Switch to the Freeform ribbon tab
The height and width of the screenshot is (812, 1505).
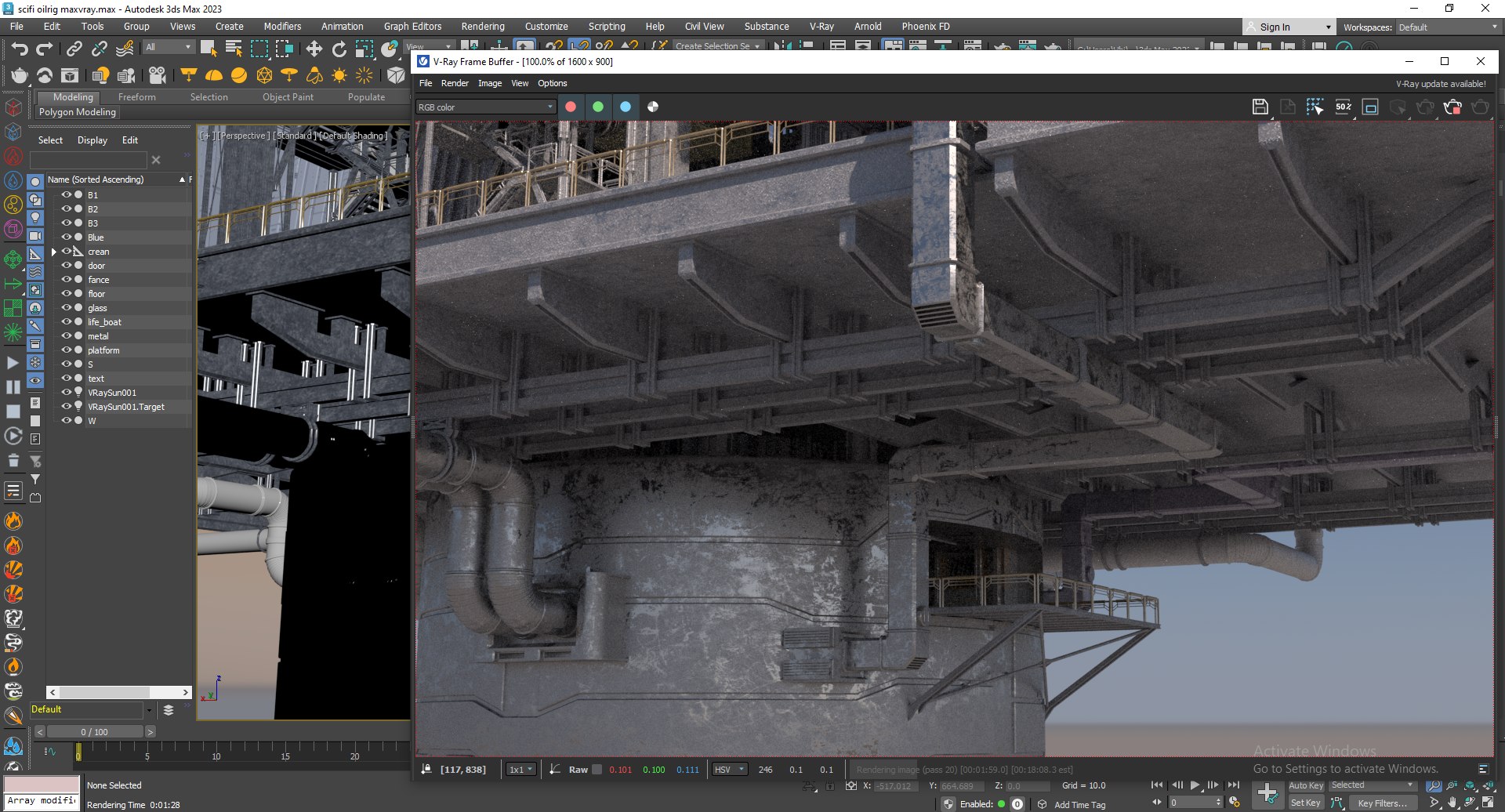coord(137,97)
